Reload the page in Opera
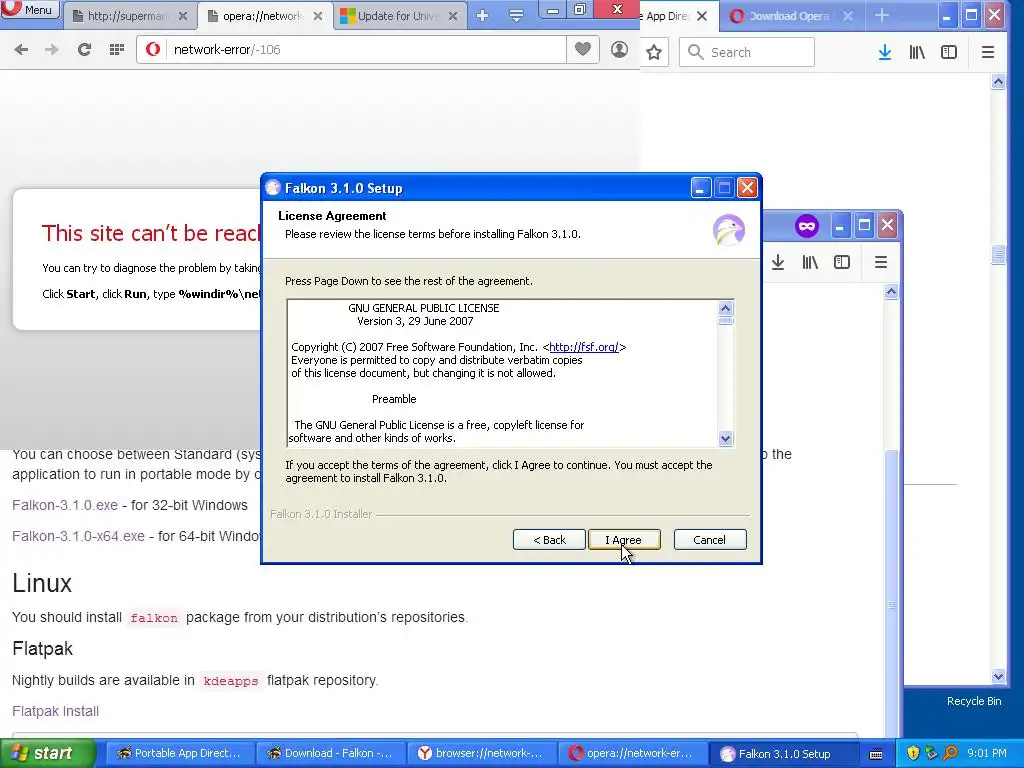This screenshot has width=1024, height=768. 84,50
